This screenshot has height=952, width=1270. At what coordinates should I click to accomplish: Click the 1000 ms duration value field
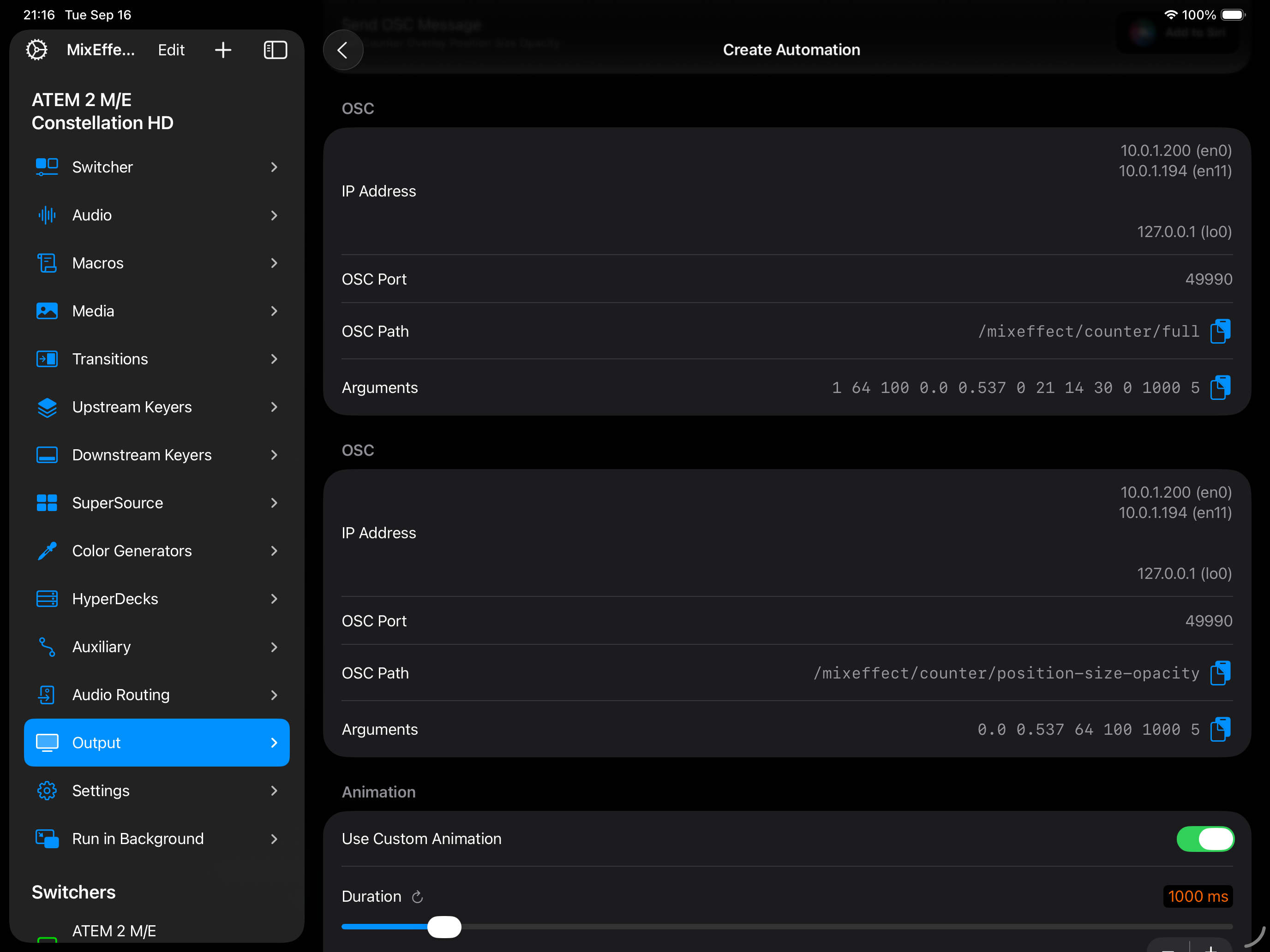1197,896
